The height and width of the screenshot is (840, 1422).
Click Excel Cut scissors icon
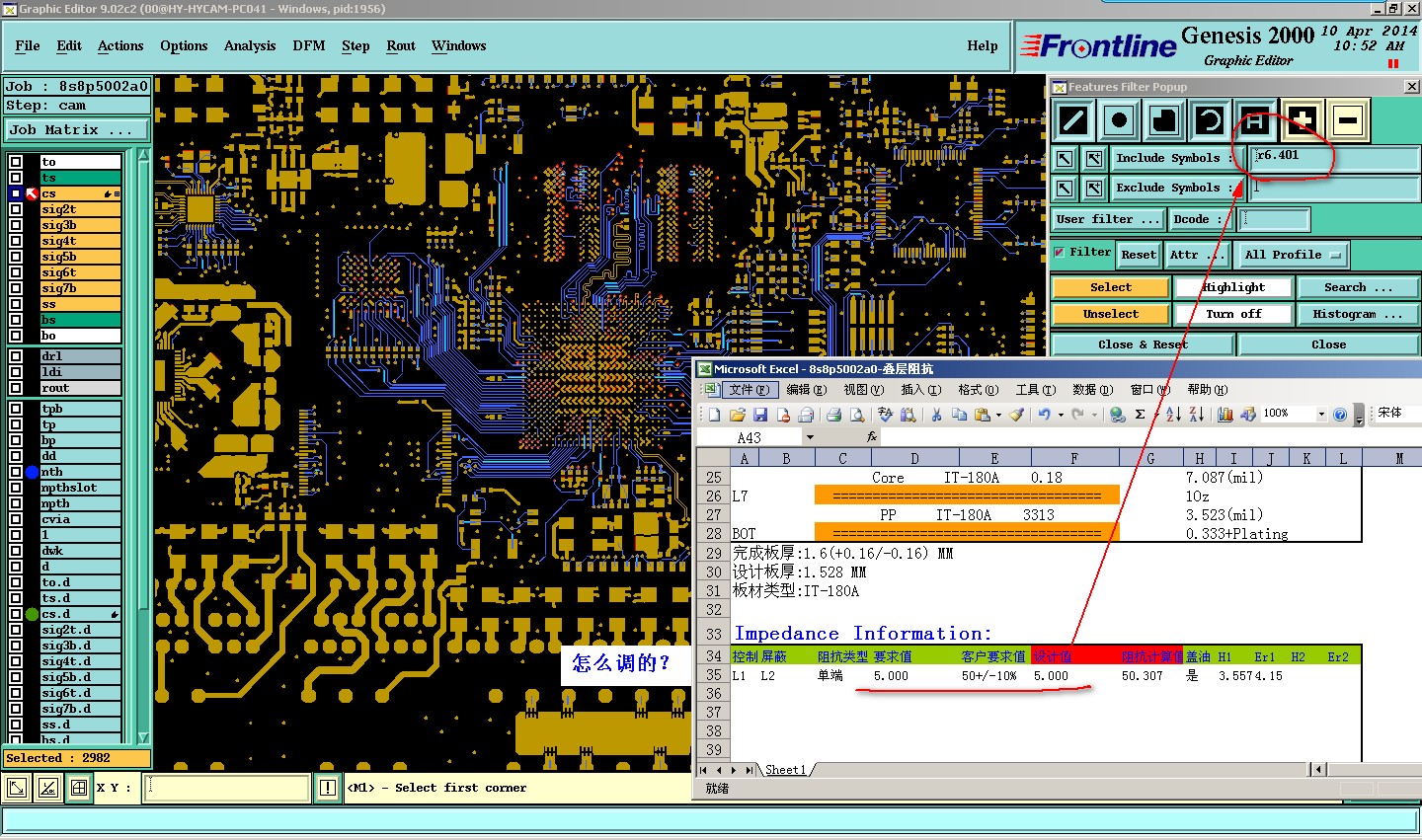(x=935, y=415)
